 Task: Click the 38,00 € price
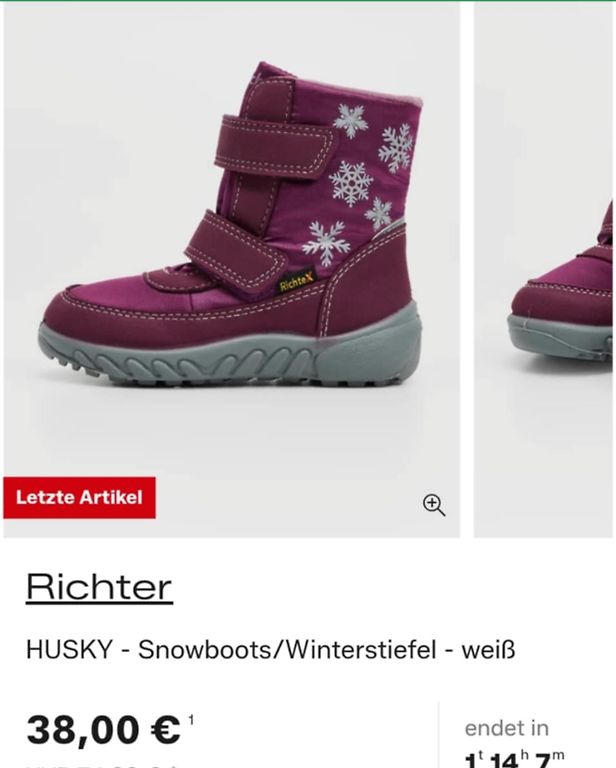pos(103,730)
